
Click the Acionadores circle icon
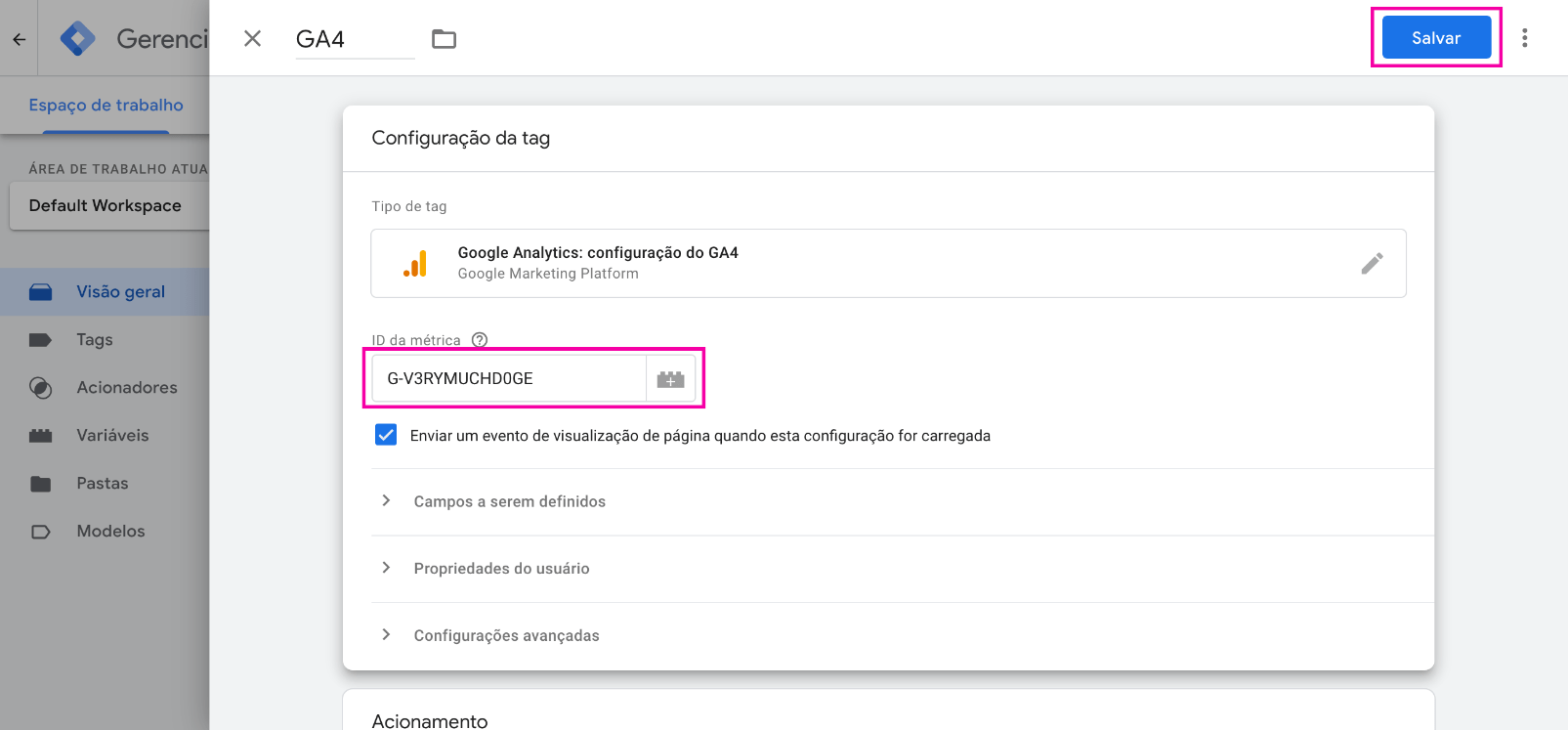click(x=40, y=388)
